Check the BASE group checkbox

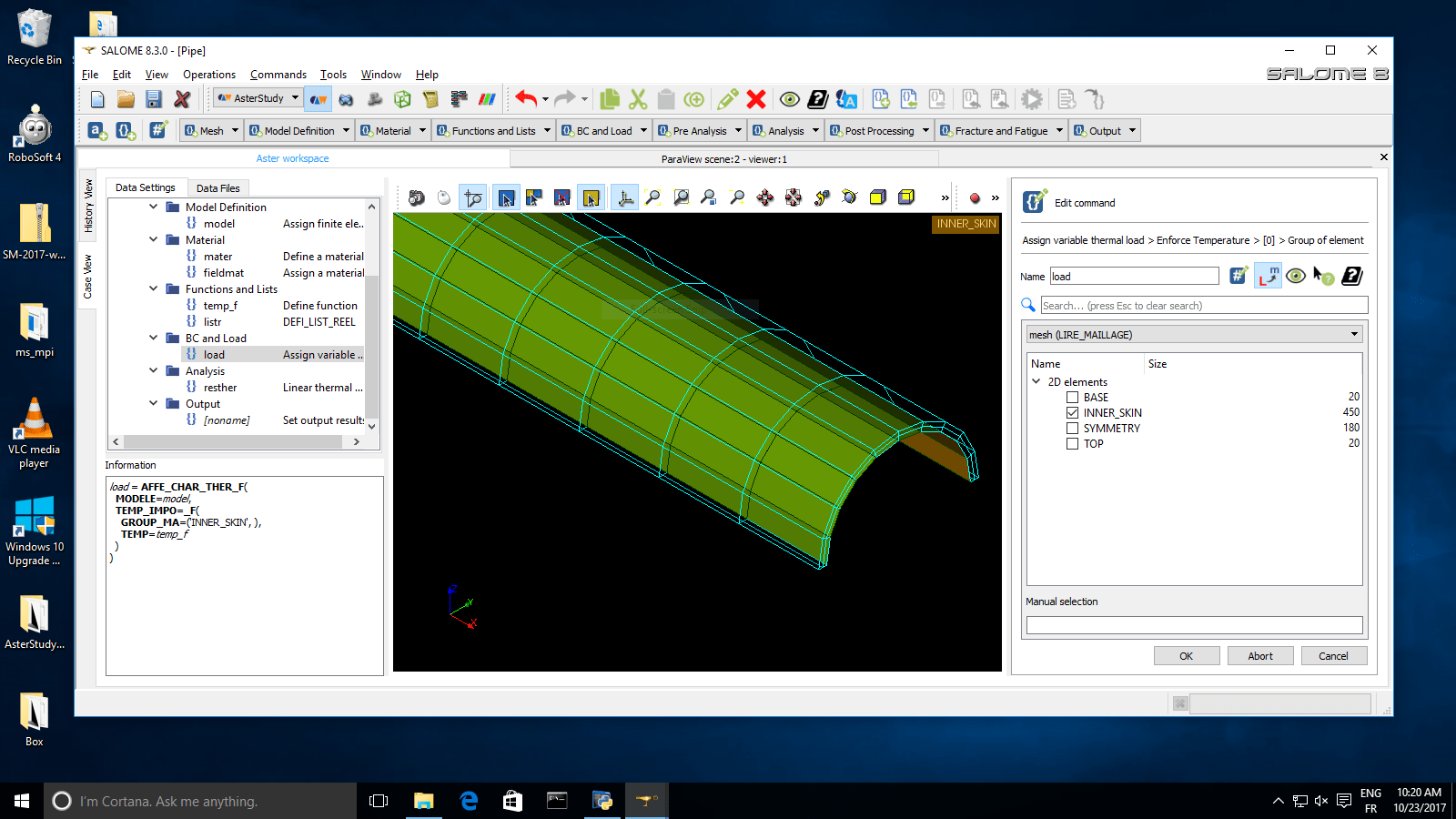point(1072,398)
